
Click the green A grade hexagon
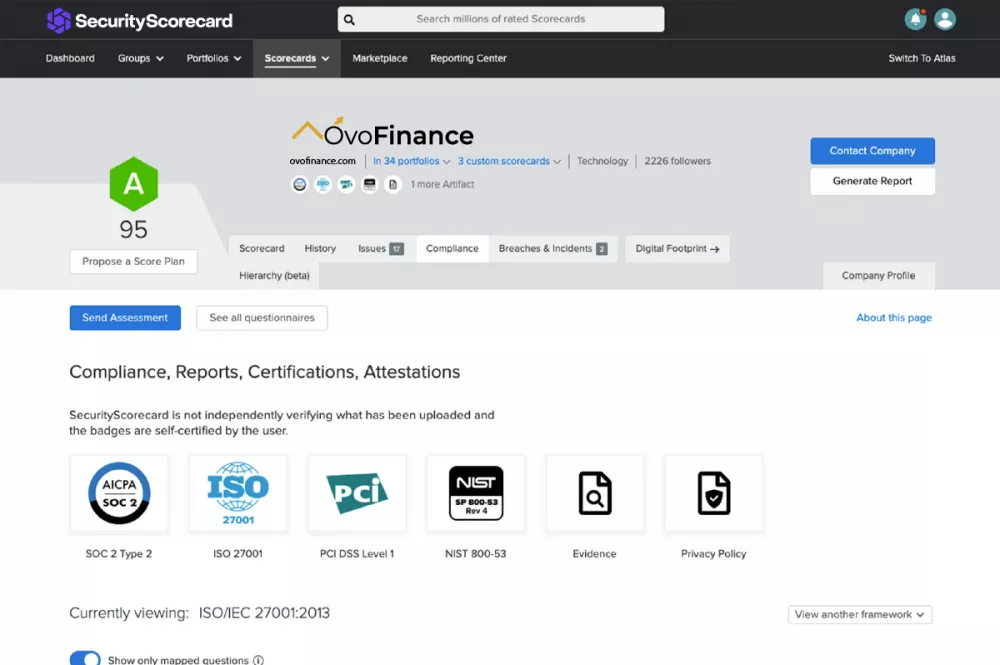[x=133, y=184]
